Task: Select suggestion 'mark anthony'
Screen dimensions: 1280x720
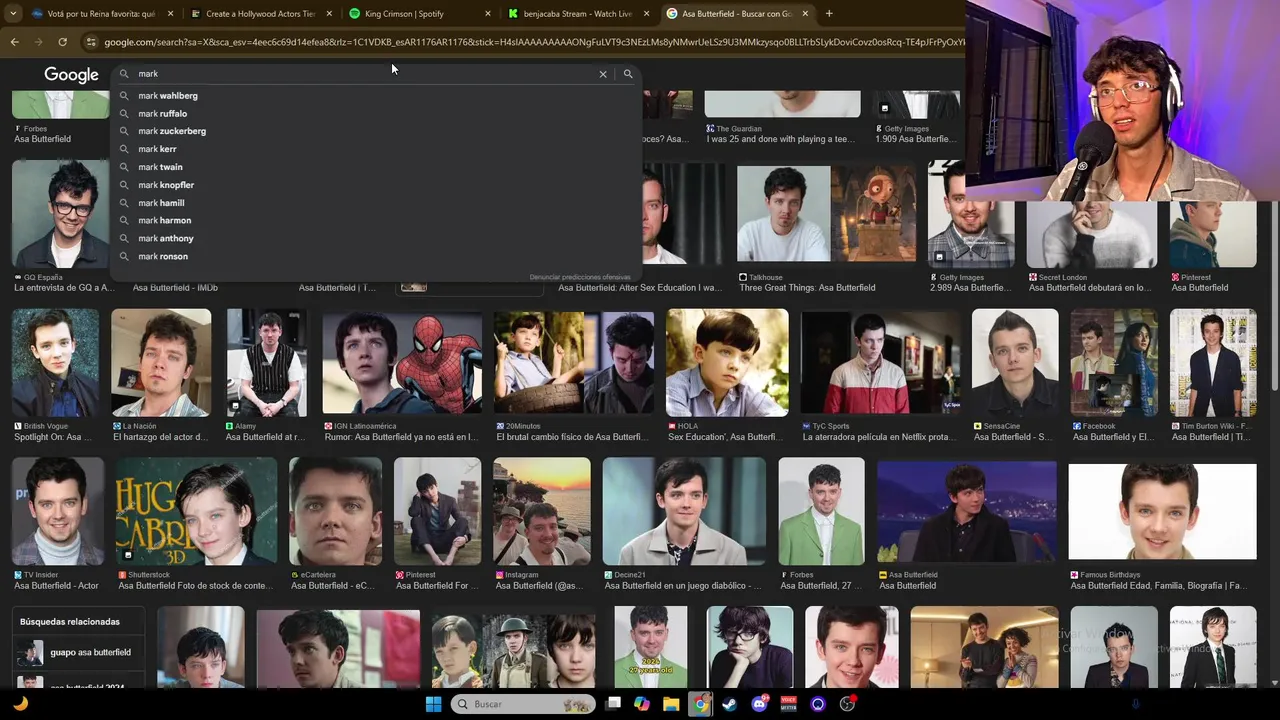Action: tap(375, 238)
